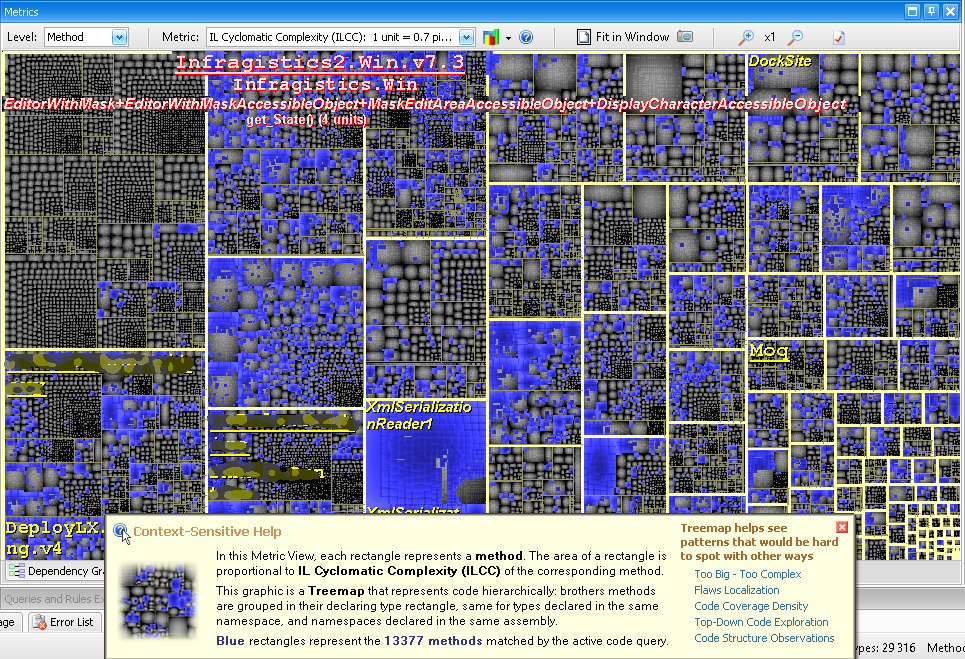
Task: Click the get_State() (4 units) method label
Action: (x=306, y=119)
